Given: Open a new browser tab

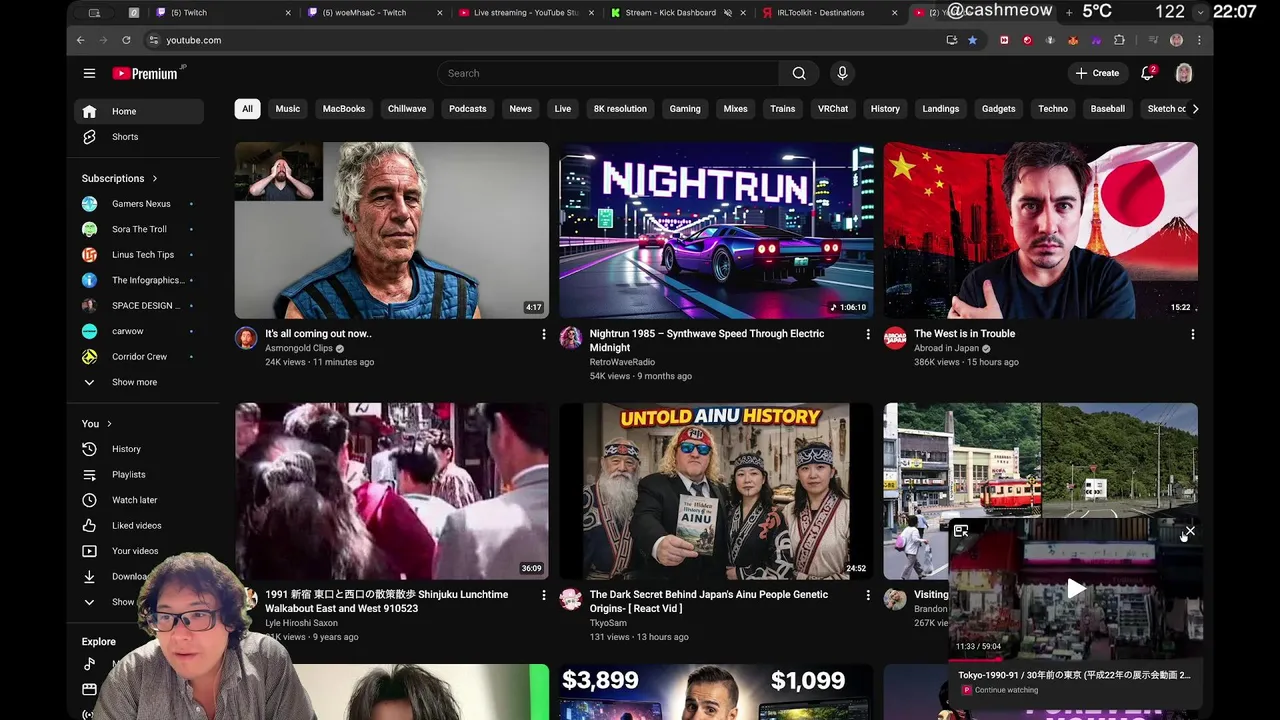Looking at the screenshot, I should [x=1069, y=12].
